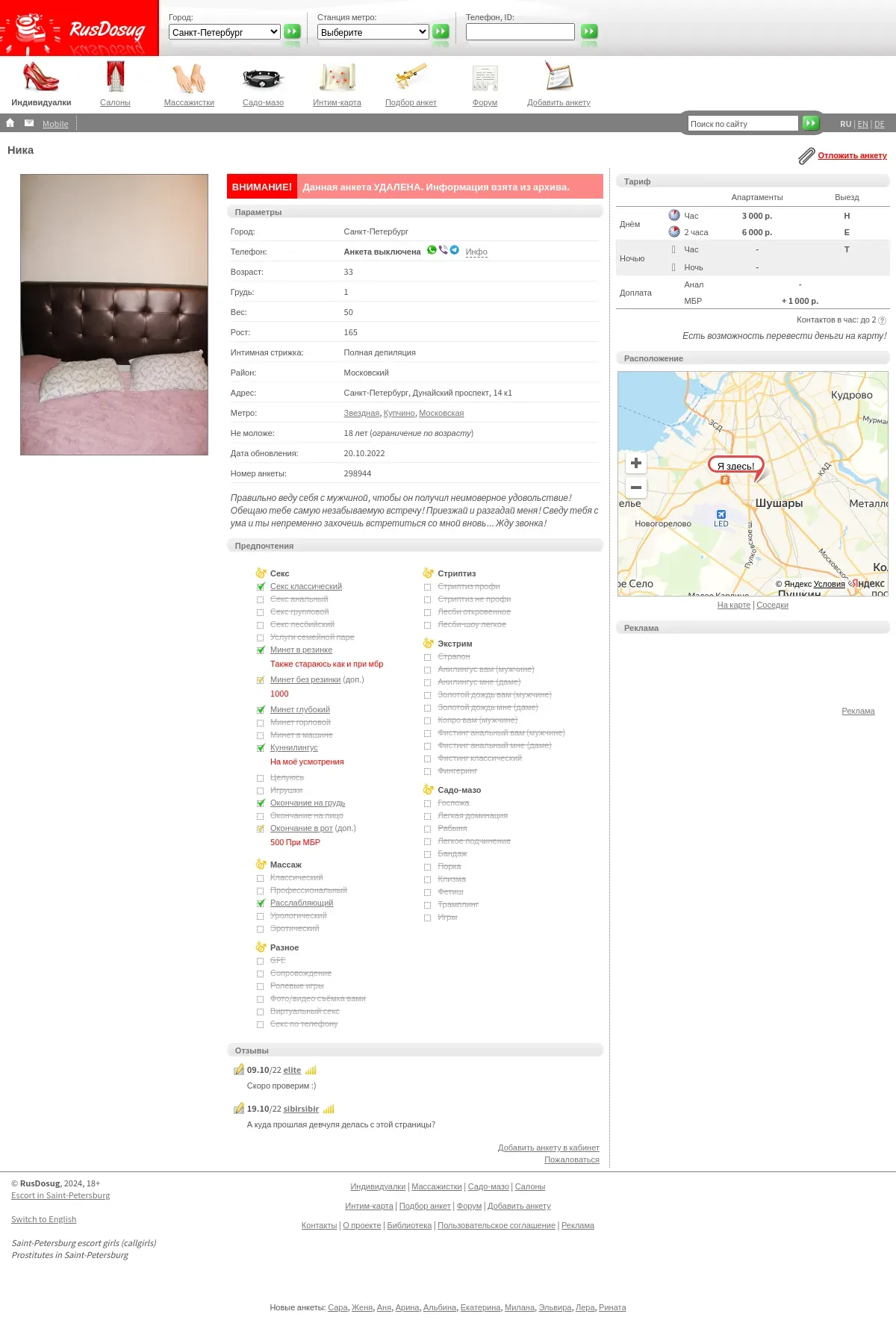
Task: Open the Станция метро dropdown
Action: [x=373, y=32]
